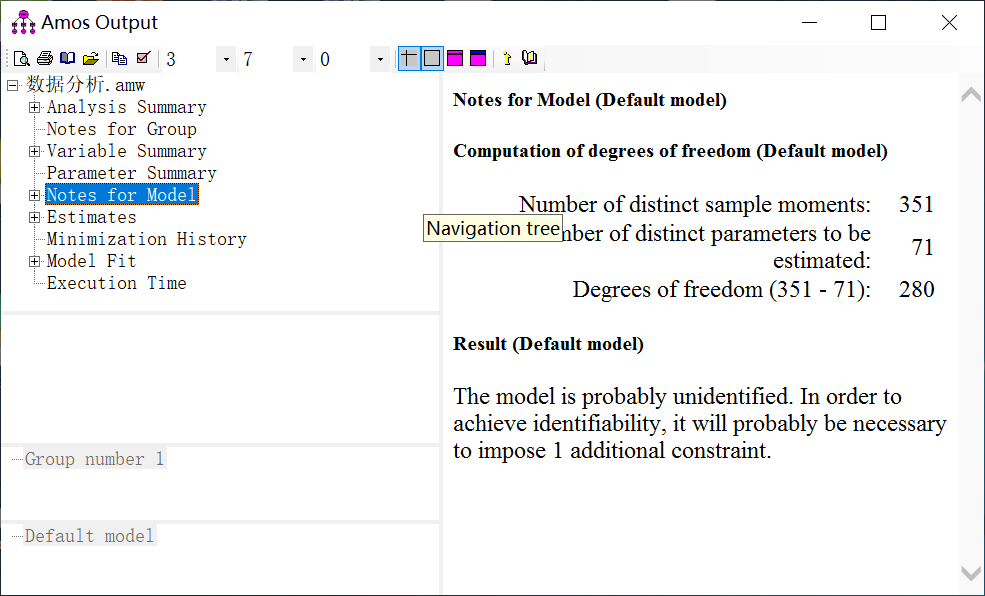Open the Options checkmark icon
Screen dimensions: 985x596
[143, 58]
